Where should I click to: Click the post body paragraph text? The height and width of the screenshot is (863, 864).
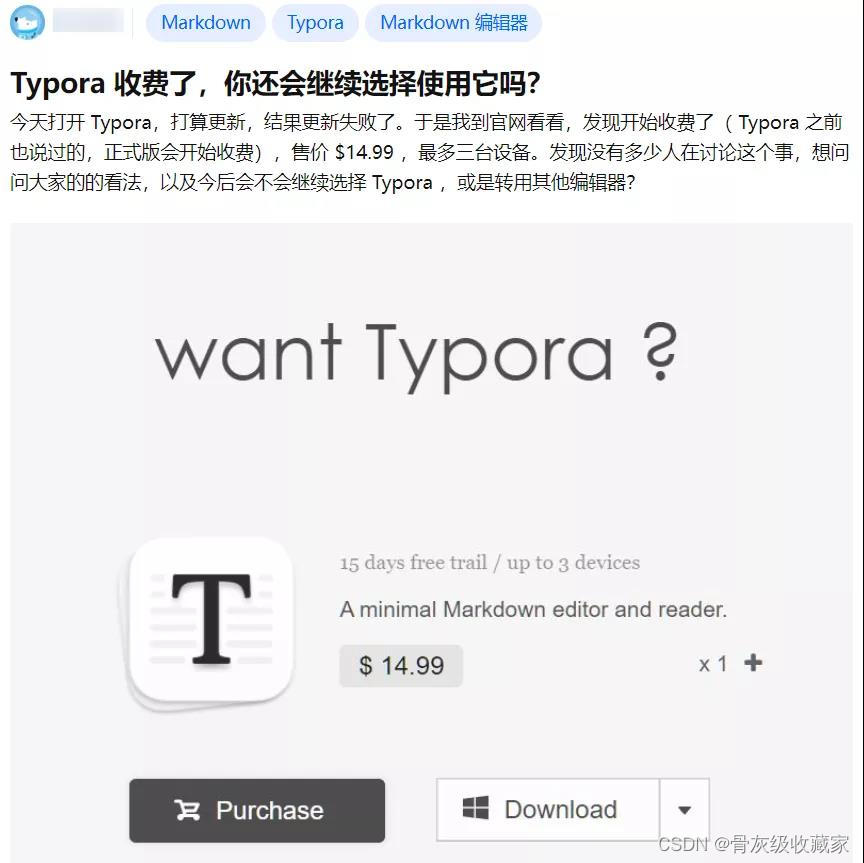tap(430, 152)
